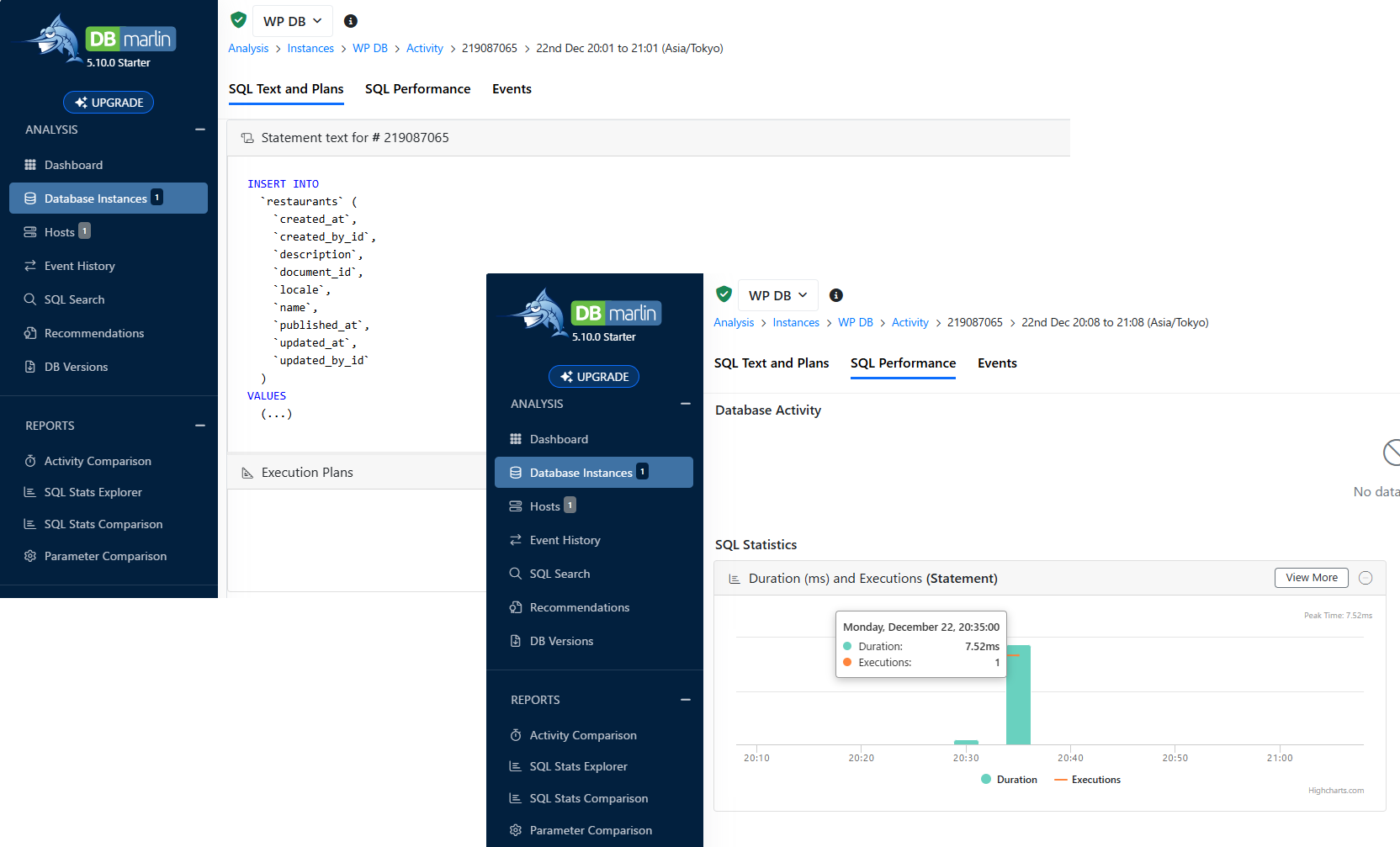This screenshot has width=1400, height=847.
Task: Select SQL Text and Plans tab, back window
Action: 286,89
